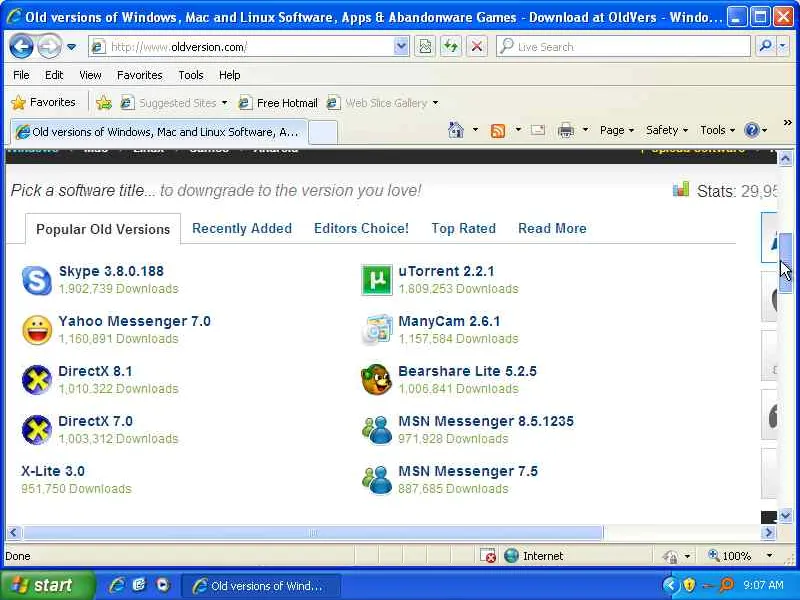Viewport: 800px width, 600px height.
Task: Click the Windows Start button
Action: coord(47,585)
